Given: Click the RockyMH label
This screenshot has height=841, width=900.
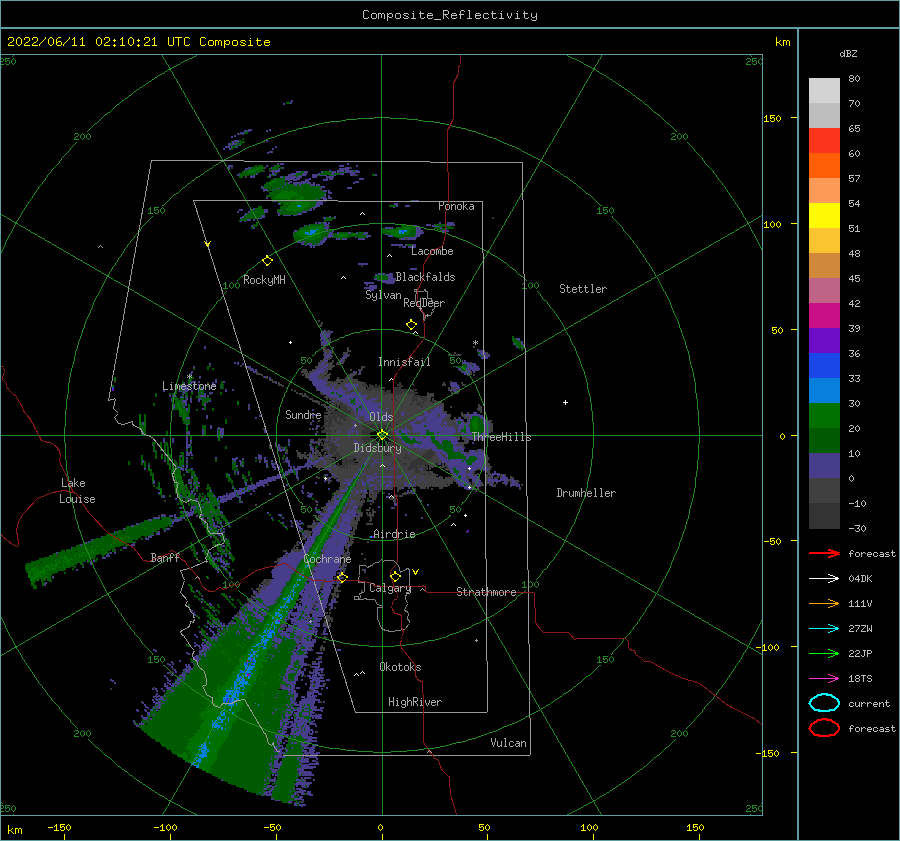Looking at the screenshot, I should (264, 280).
